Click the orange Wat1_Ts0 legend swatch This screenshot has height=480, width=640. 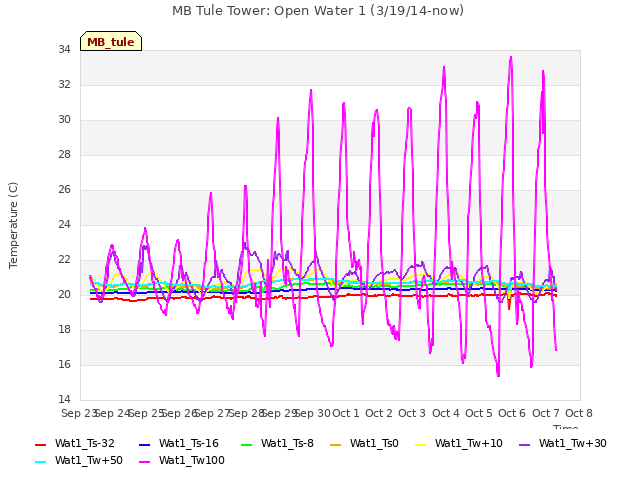(336, 444)
